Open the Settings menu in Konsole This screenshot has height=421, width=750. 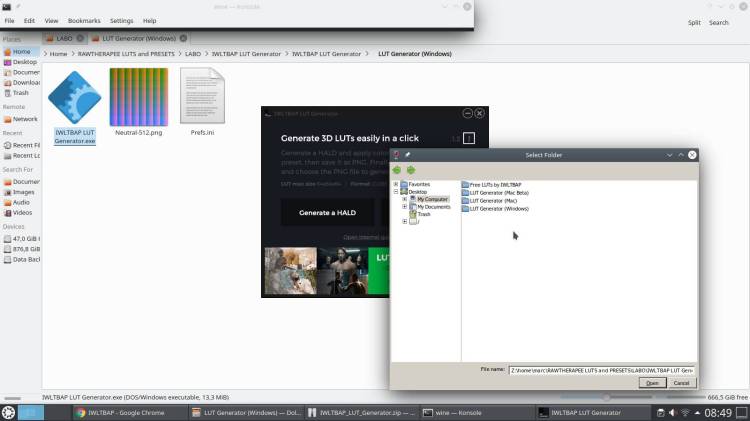tap(121, 21)
